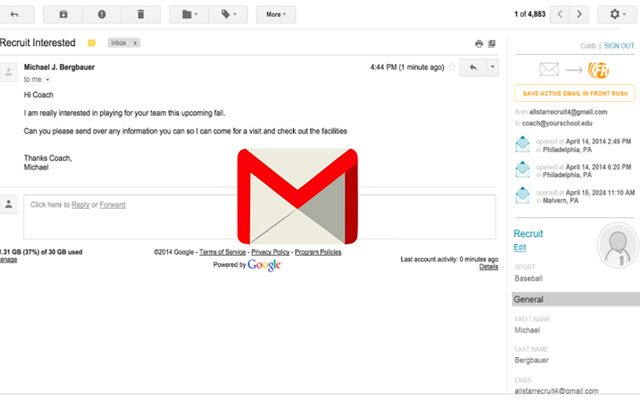
Task: Click the Google logo in footer
Action: [x=264, y=265]
